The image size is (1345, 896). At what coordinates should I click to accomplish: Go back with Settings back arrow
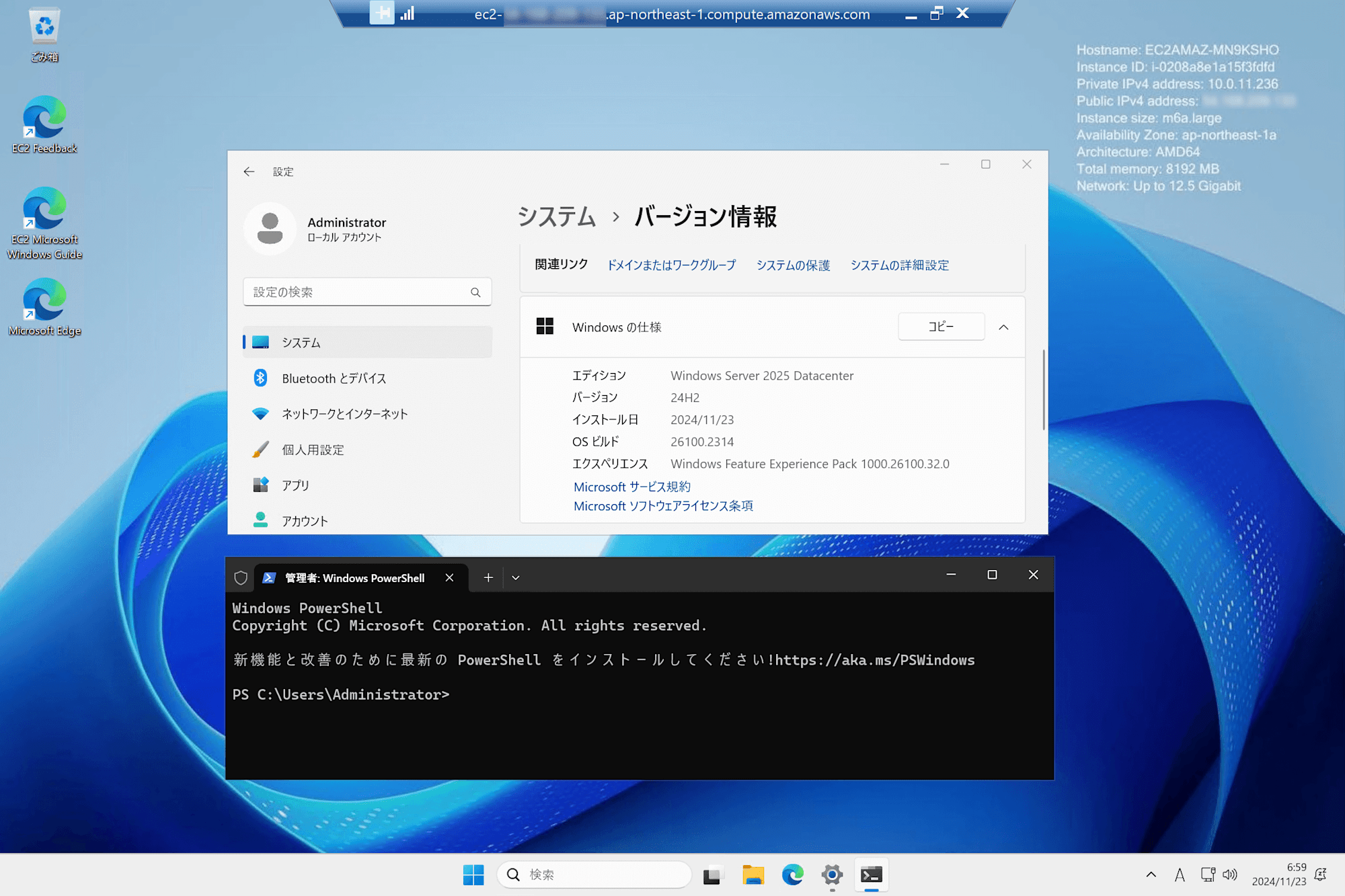(x=249, y=171)
